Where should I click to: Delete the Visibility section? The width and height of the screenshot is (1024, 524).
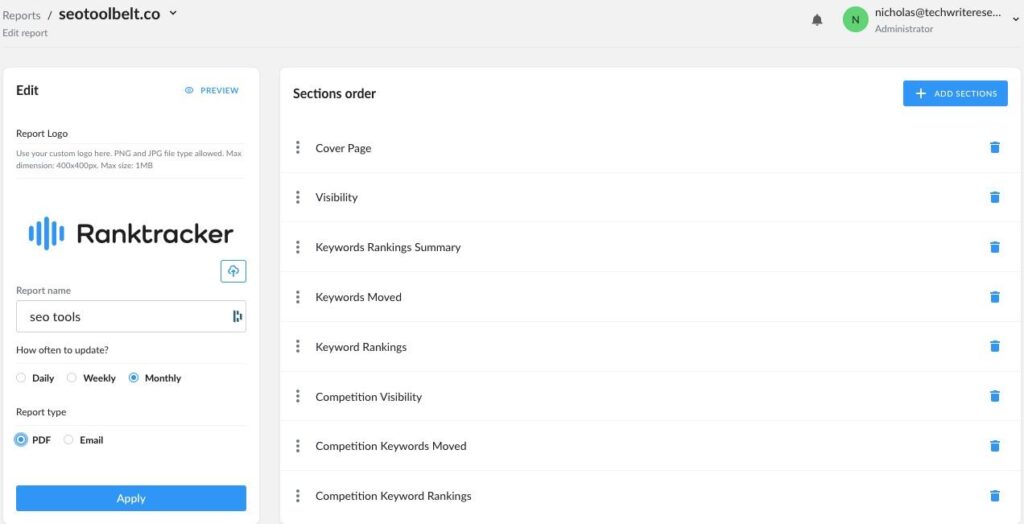(x=994, y=197)
